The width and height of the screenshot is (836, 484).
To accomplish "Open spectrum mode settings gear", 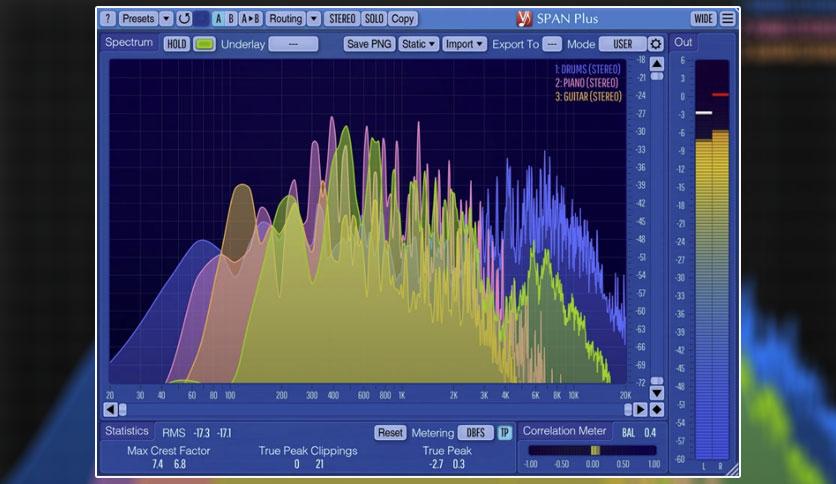I will click(656, 44).
